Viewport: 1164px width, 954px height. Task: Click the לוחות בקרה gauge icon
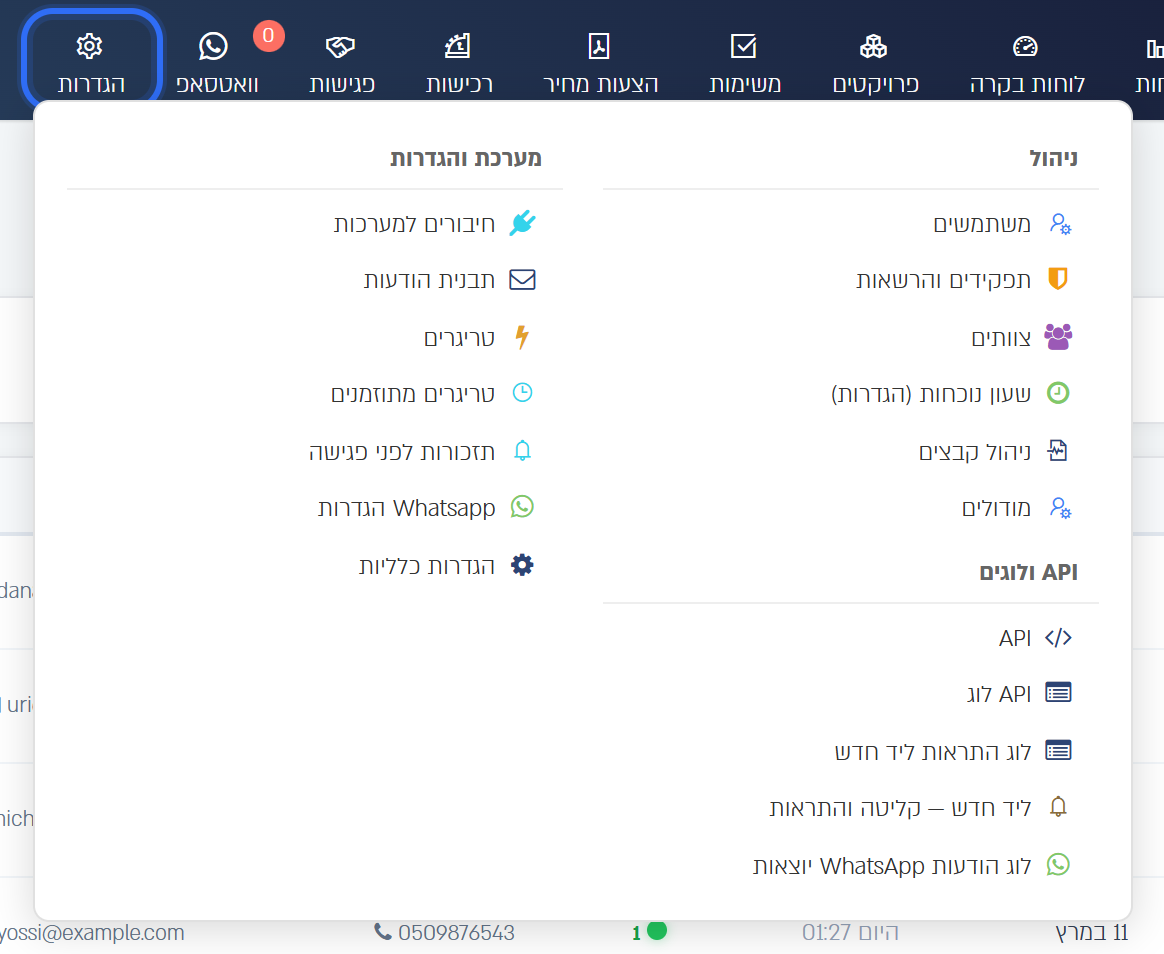coord(1025,46)
